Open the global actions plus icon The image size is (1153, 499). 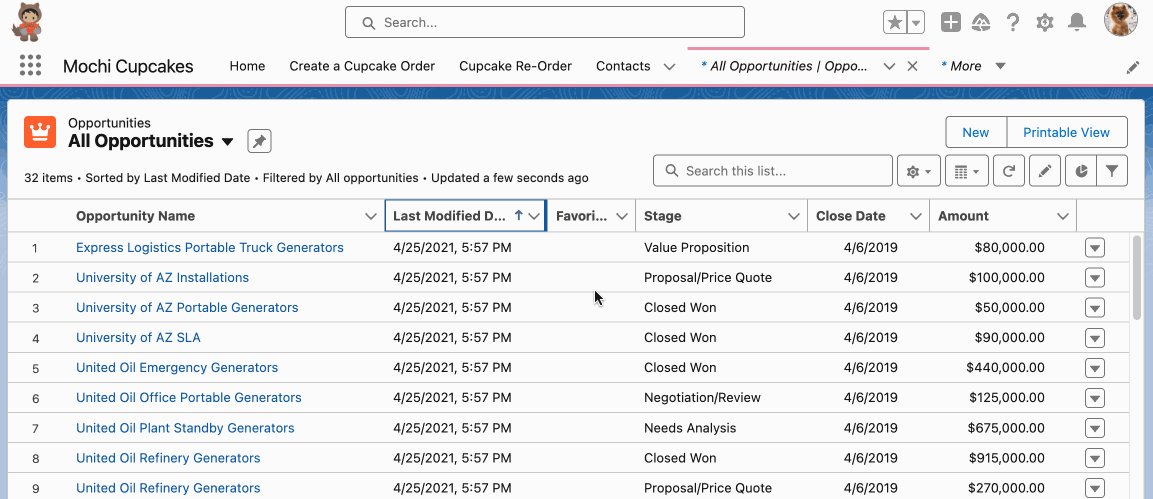click(951, 23)
